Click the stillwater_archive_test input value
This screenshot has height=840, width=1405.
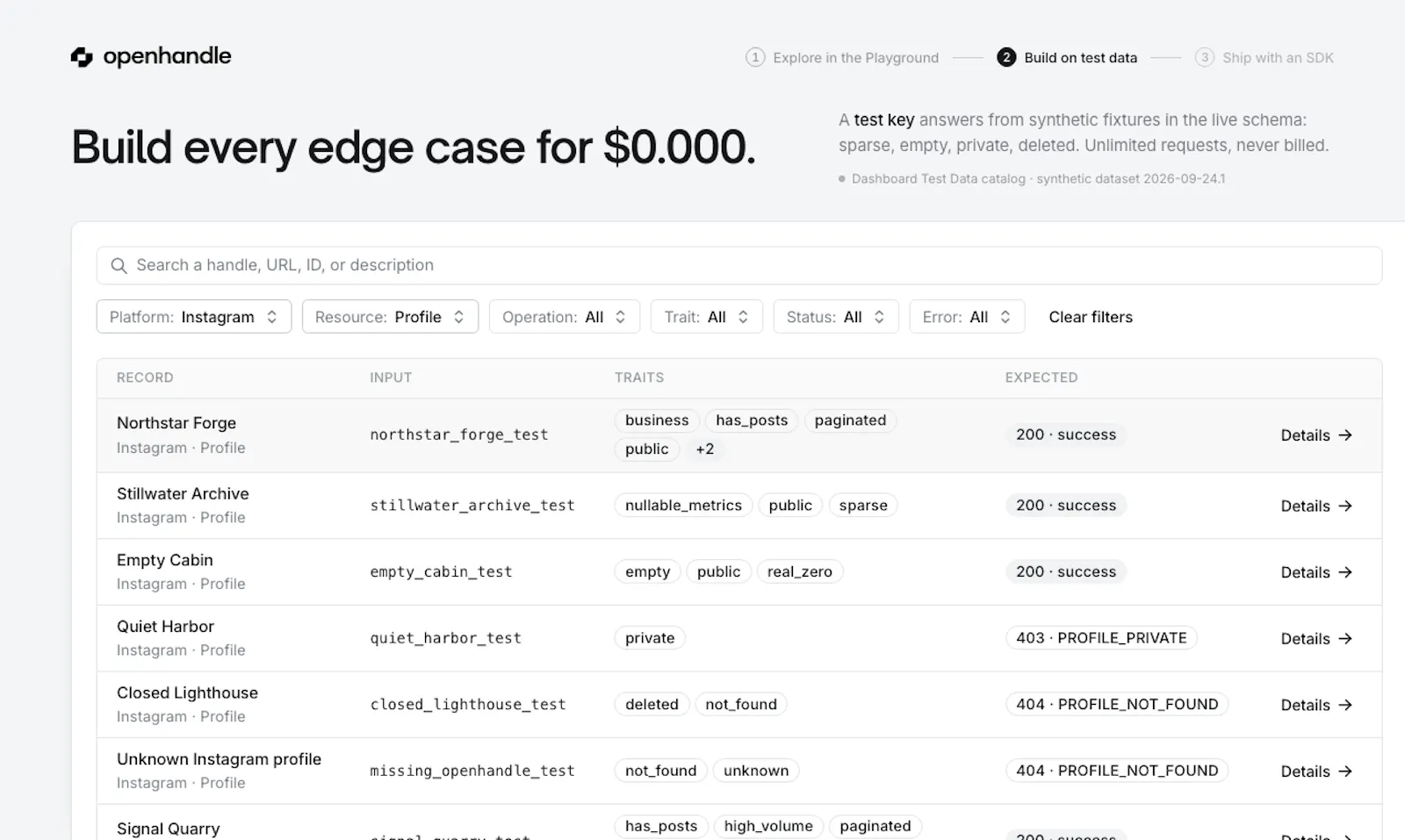point(472,506)
